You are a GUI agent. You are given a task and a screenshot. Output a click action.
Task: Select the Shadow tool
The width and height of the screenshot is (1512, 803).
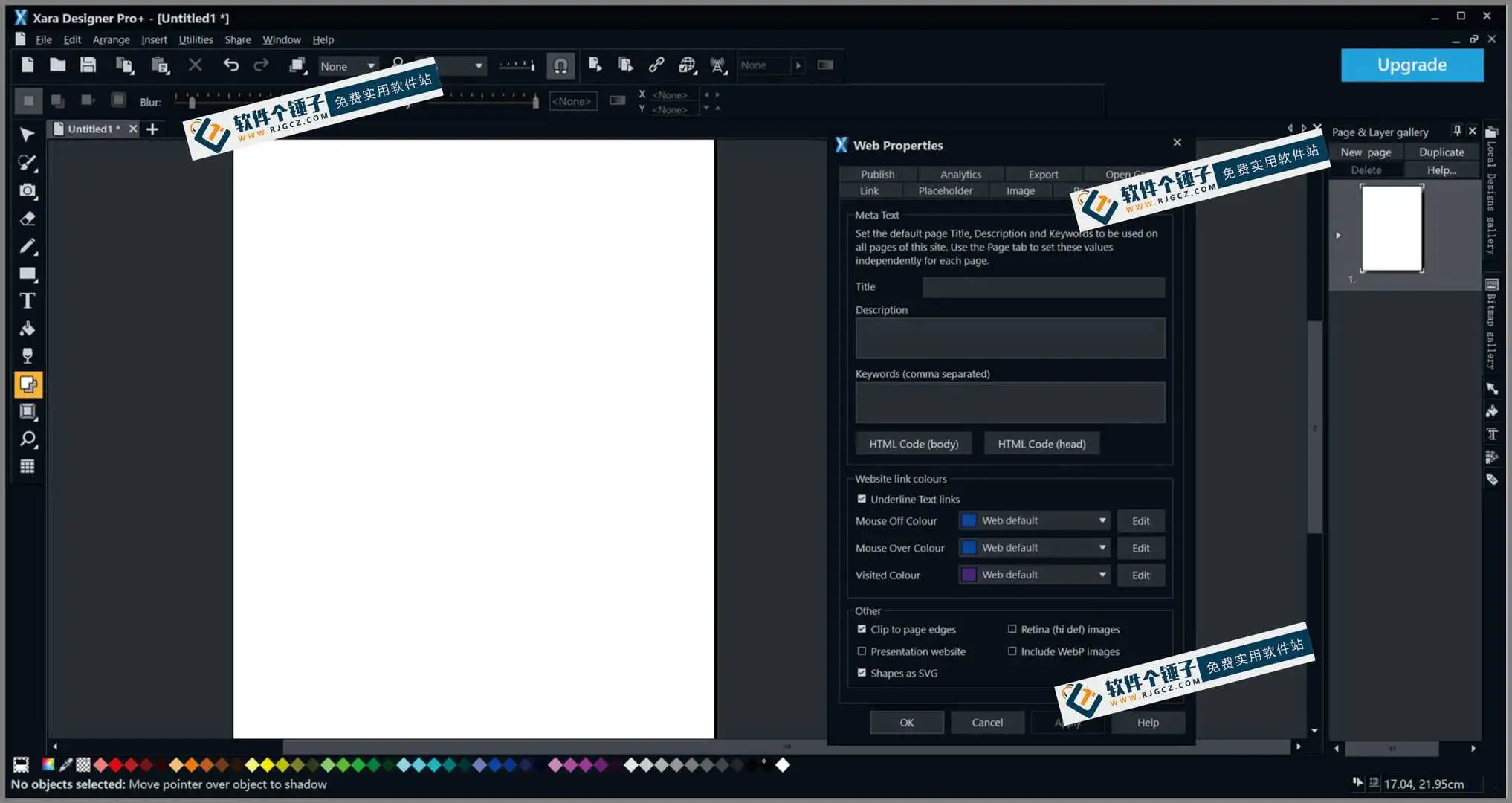click(x=28, y=384)
